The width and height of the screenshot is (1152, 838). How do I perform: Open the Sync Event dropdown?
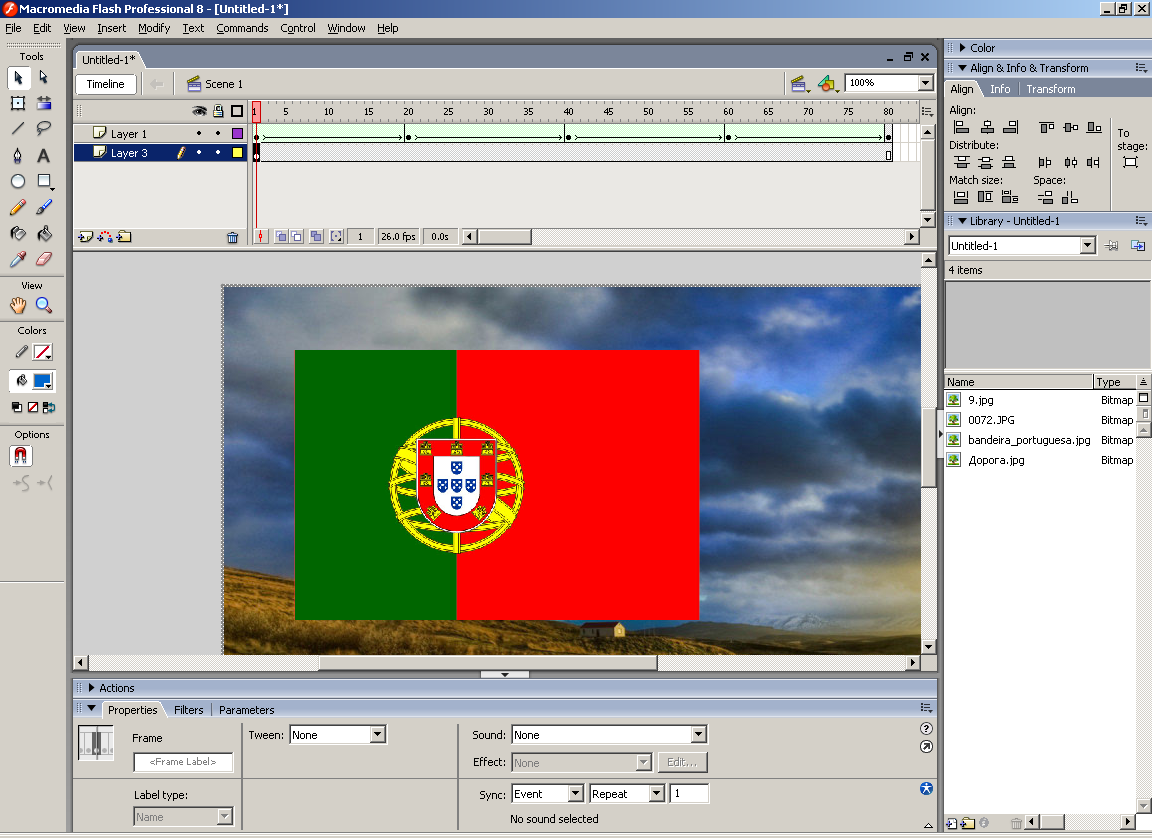(x=576, y=794)
